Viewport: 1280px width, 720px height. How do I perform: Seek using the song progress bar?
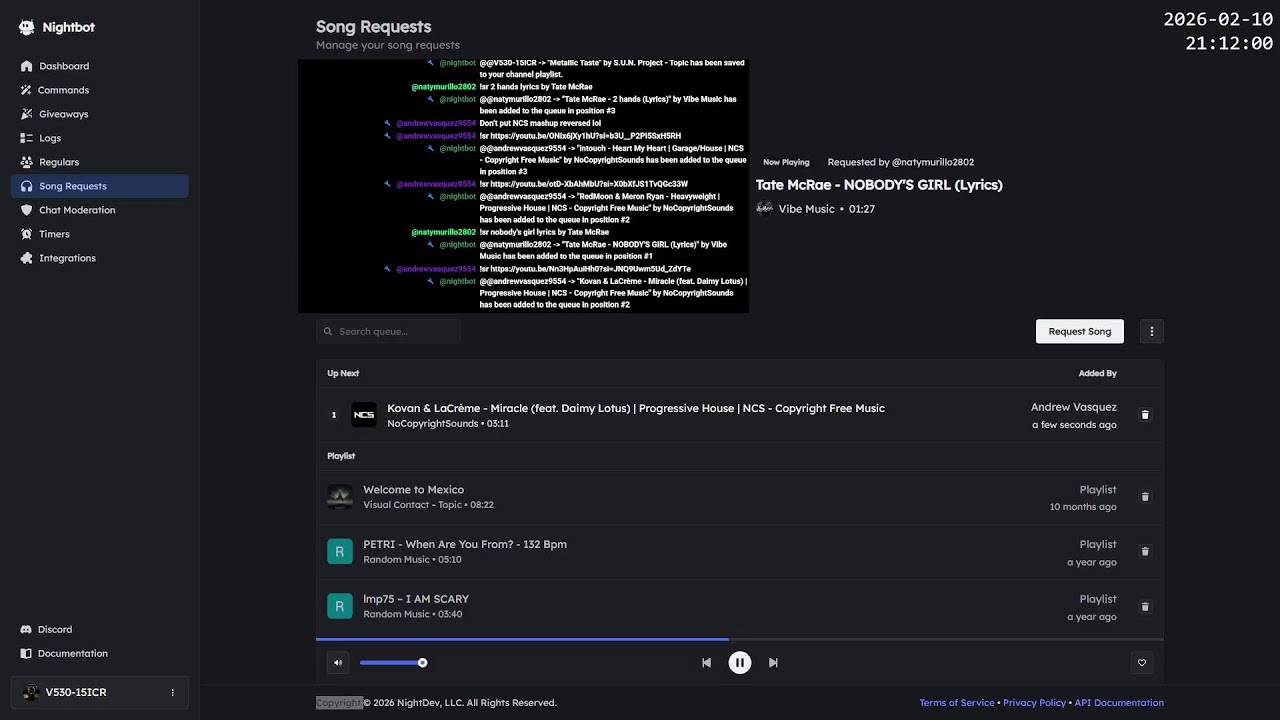click(x=740, y=639)
